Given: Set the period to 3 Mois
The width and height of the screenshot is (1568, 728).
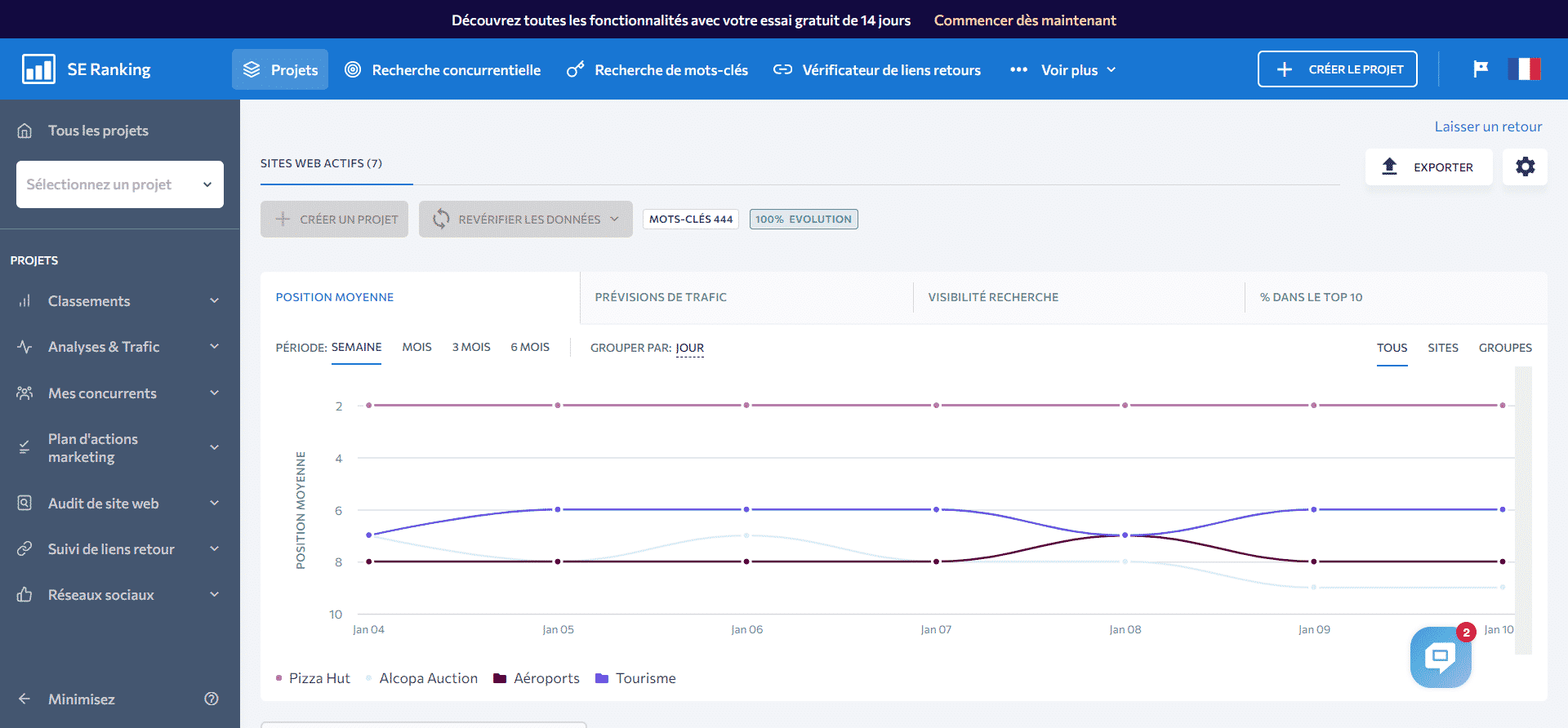Looking at the screenshot, I should tap(471, 348).
